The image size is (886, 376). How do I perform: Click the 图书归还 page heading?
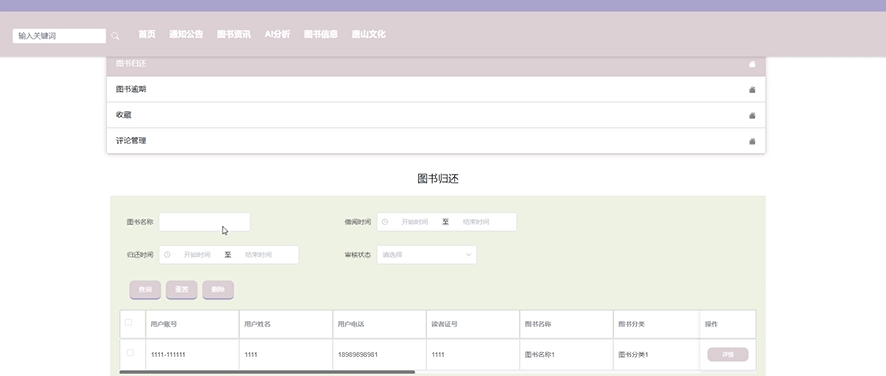438,179
